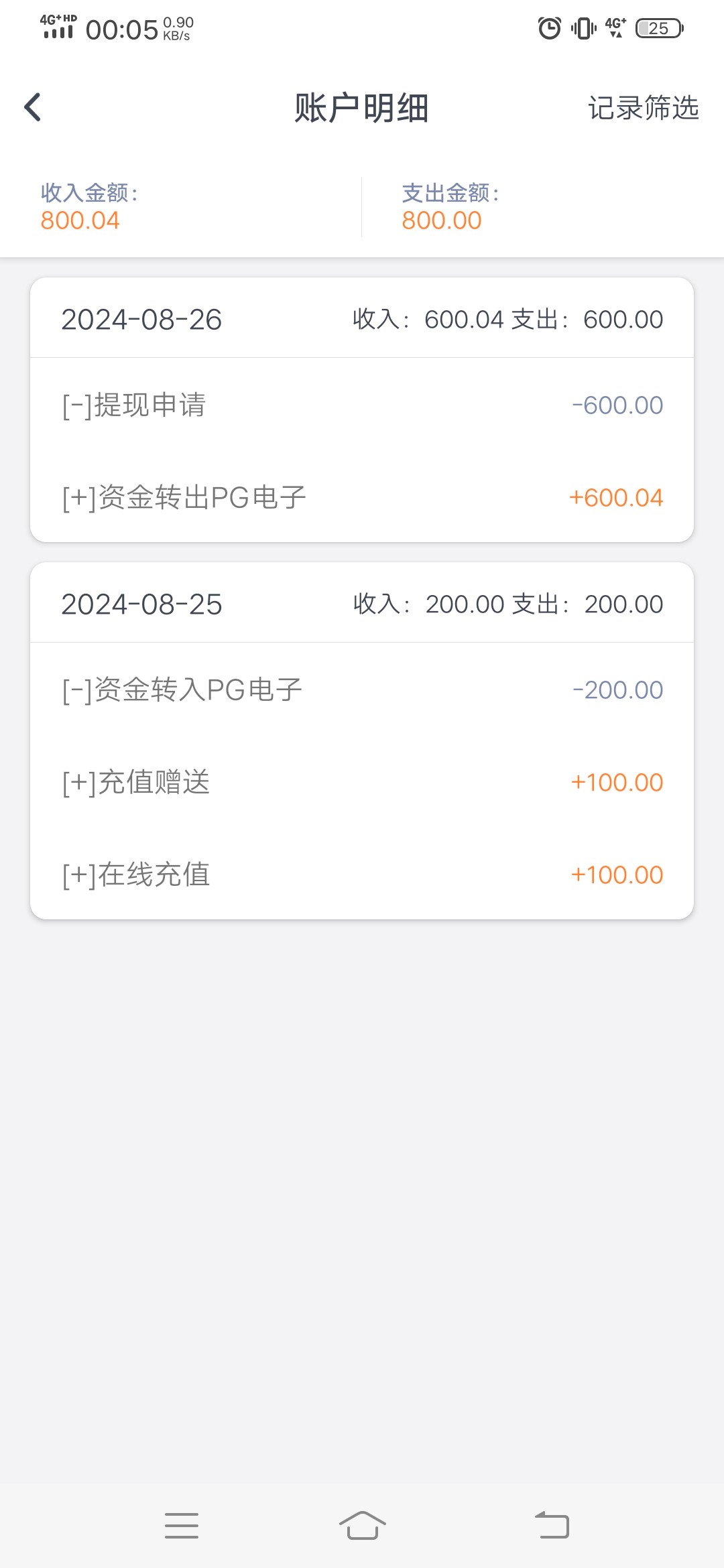Tap the 收入金额 total income summary

point(89,206)
